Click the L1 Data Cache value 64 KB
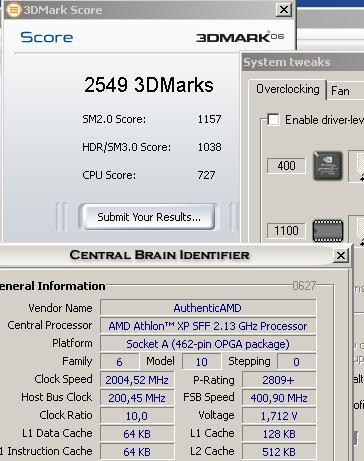Viewport: 364px width, 461px height. (137, 434)
